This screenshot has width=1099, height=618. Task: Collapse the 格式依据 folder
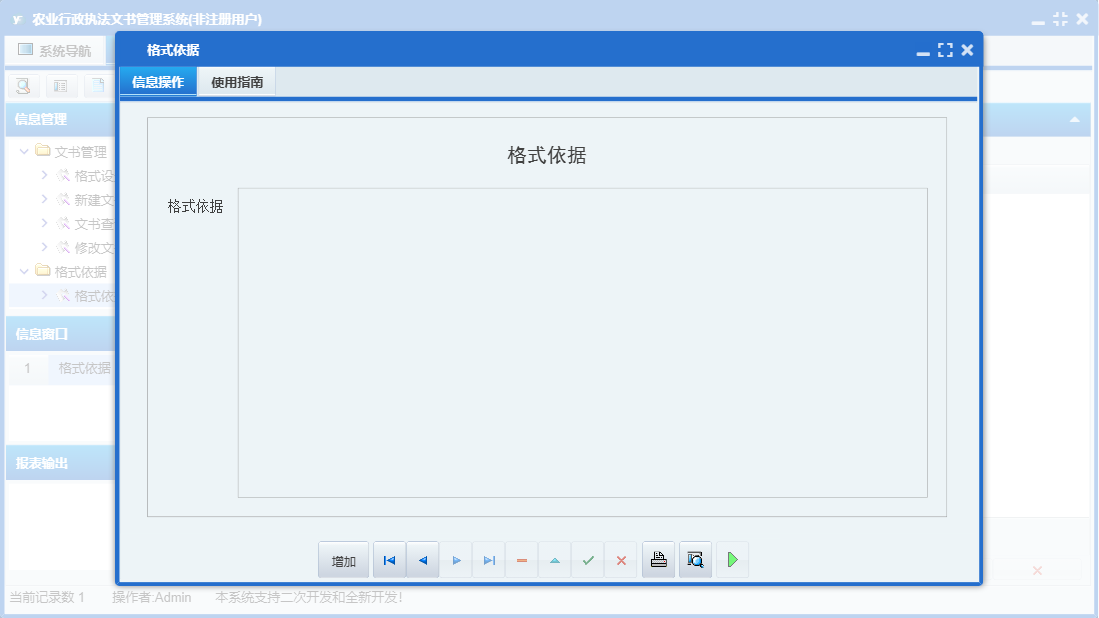click(x=23, y=271)
